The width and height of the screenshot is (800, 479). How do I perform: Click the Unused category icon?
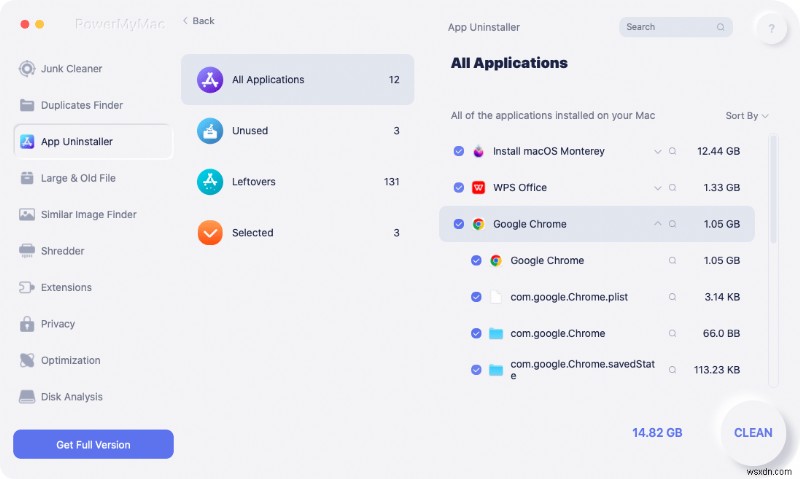click(210, 131)
